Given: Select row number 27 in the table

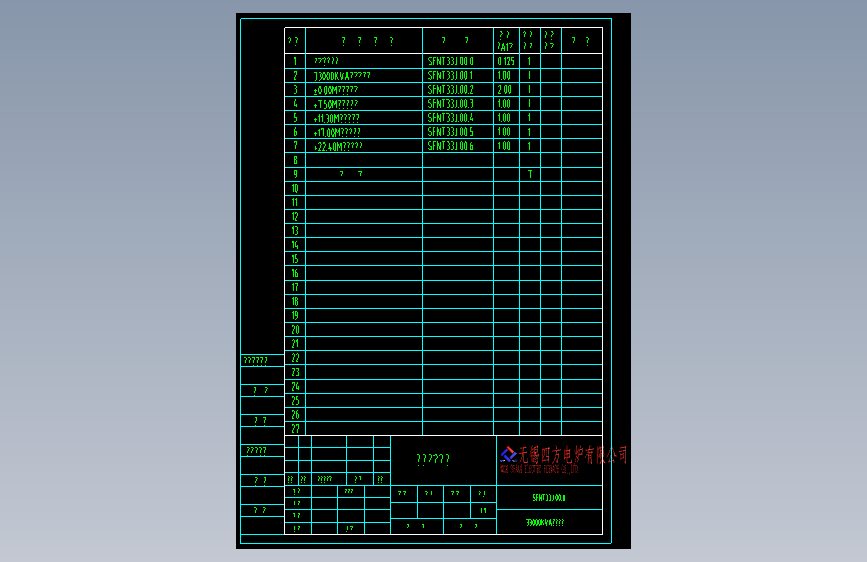Looking at the screenshot, I should coord(295,429).
